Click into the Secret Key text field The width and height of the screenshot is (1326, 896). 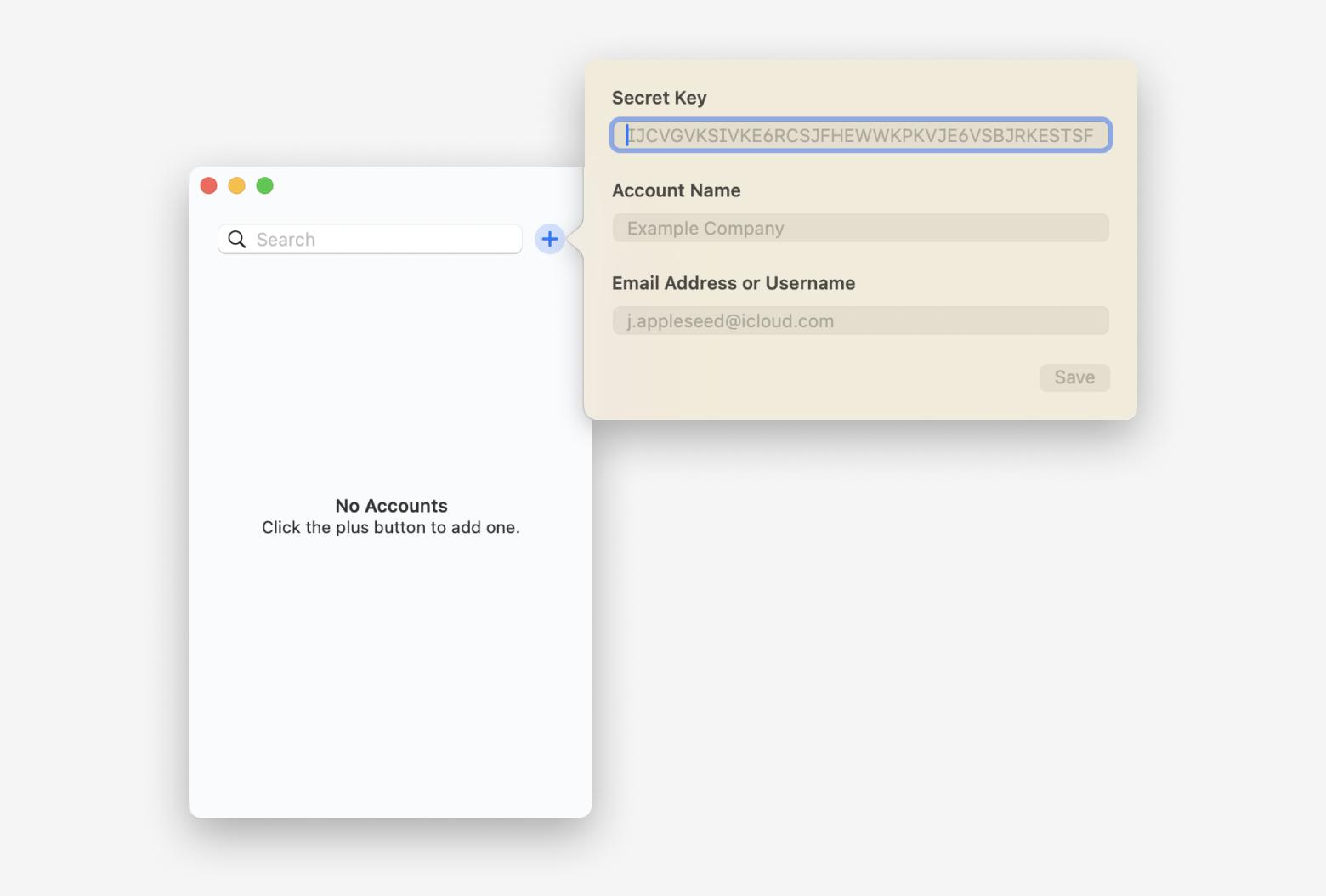tap(860, 136)
